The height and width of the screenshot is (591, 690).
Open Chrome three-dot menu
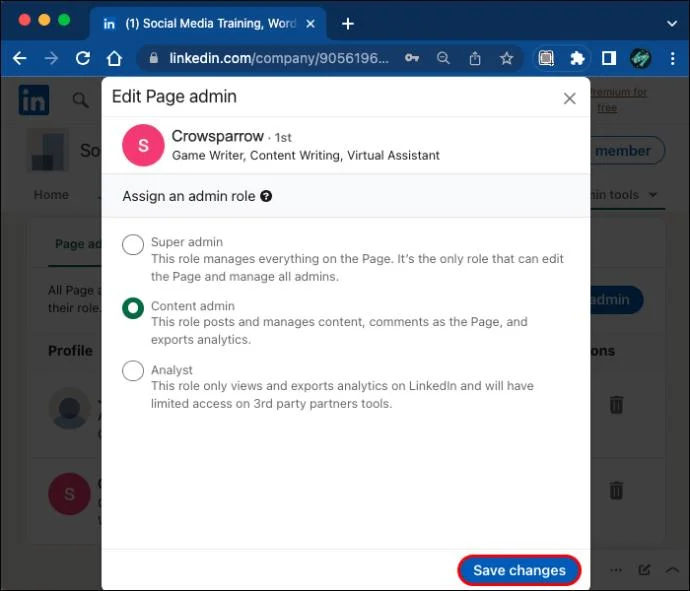(673, 58)
